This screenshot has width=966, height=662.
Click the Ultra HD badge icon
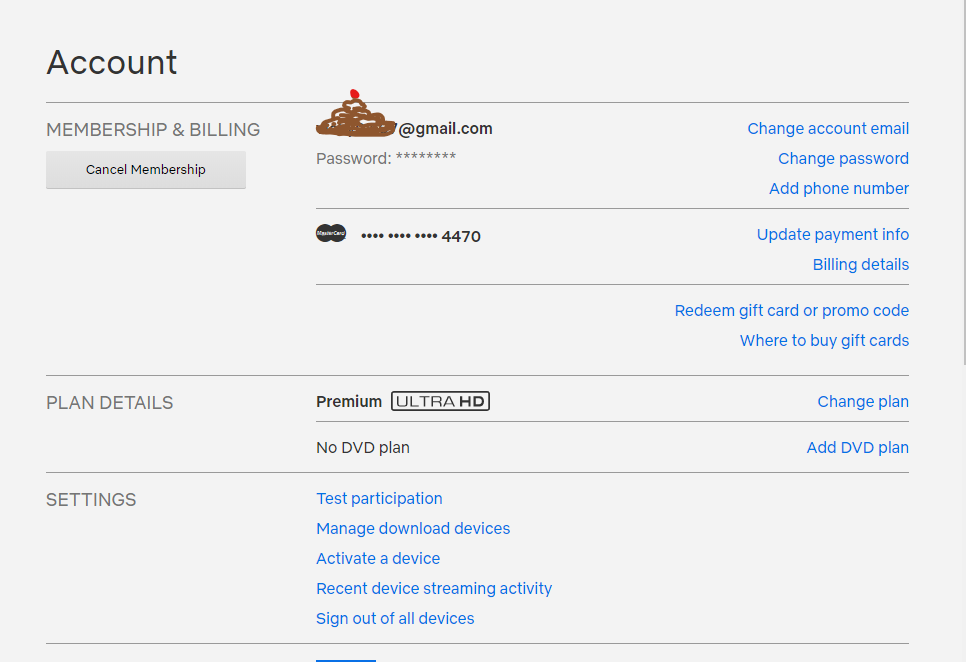point(440,402)
